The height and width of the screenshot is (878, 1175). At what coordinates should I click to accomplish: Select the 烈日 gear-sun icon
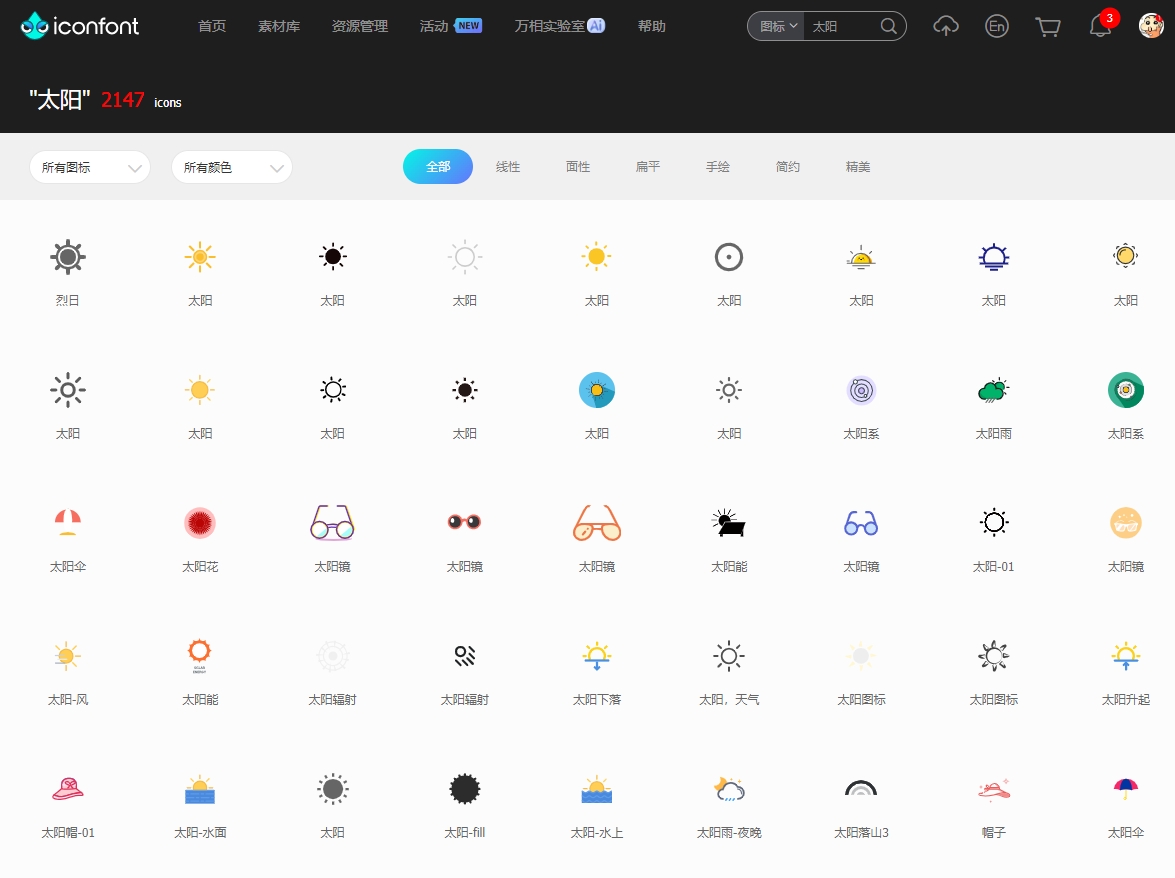pos(68,257)
